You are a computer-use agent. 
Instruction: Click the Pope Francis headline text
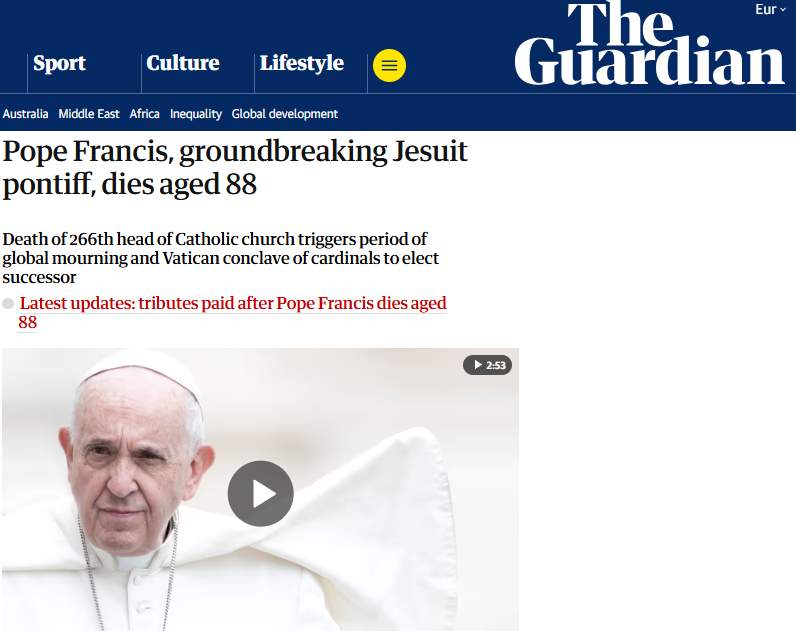(x=235, y=168)
